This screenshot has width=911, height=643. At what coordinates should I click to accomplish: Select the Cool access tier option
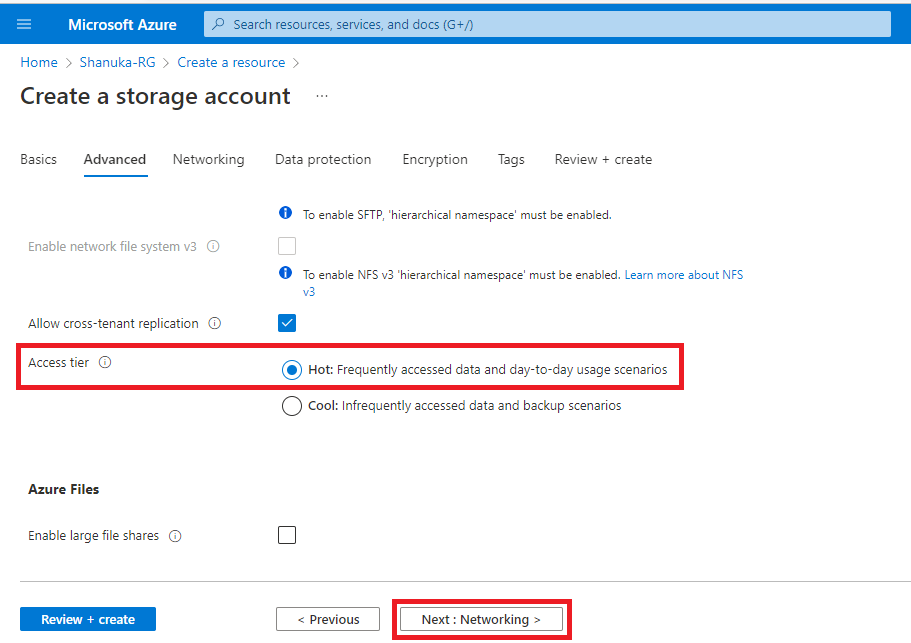(292, 406)
